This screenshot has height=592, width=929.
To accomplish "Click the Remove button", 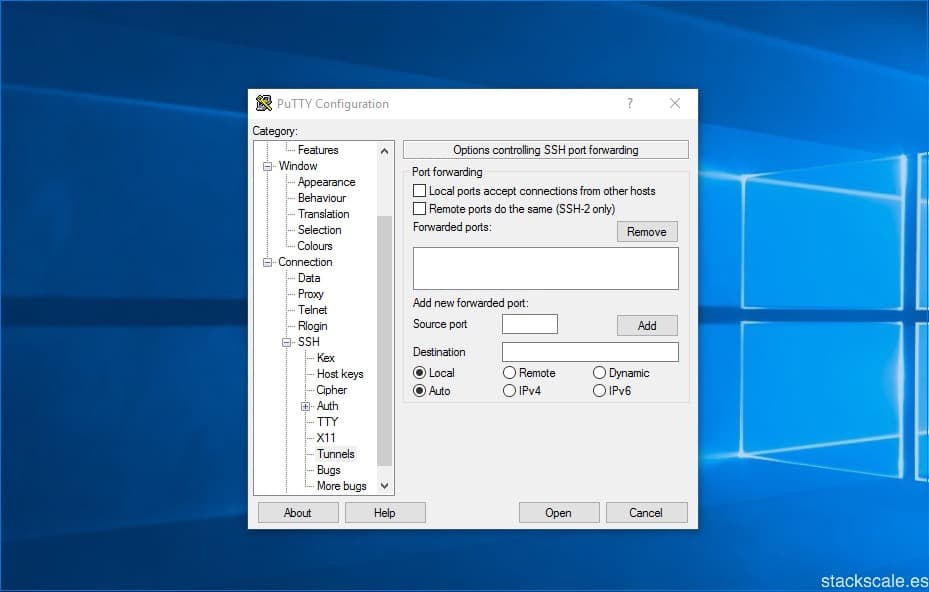I will tap(647, 232).
